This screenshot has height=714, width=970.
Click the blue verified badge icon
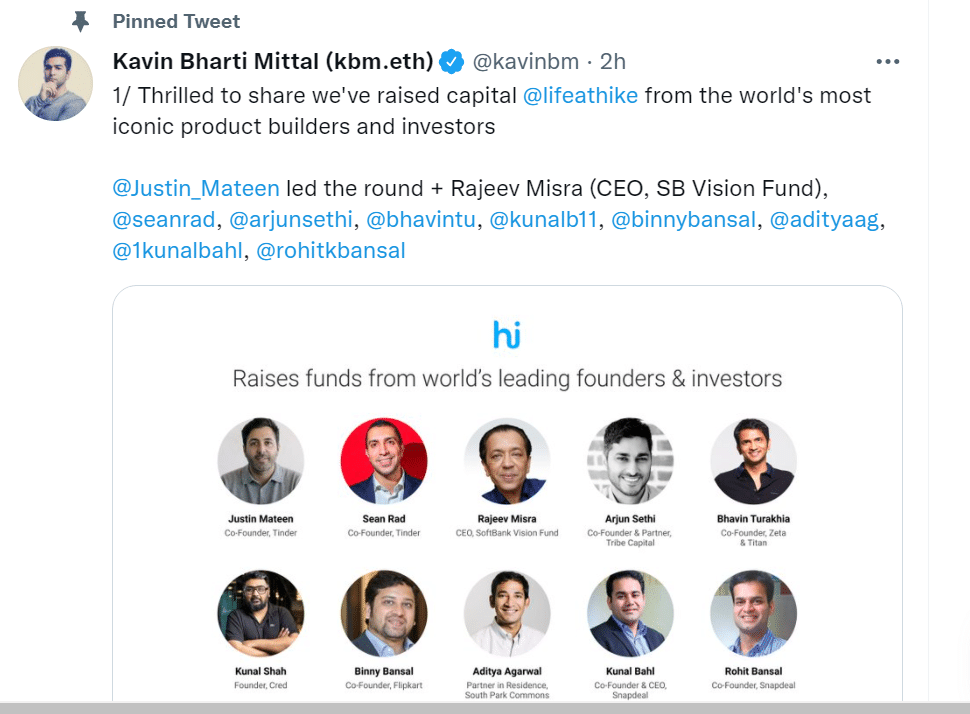tap(452, 61)
